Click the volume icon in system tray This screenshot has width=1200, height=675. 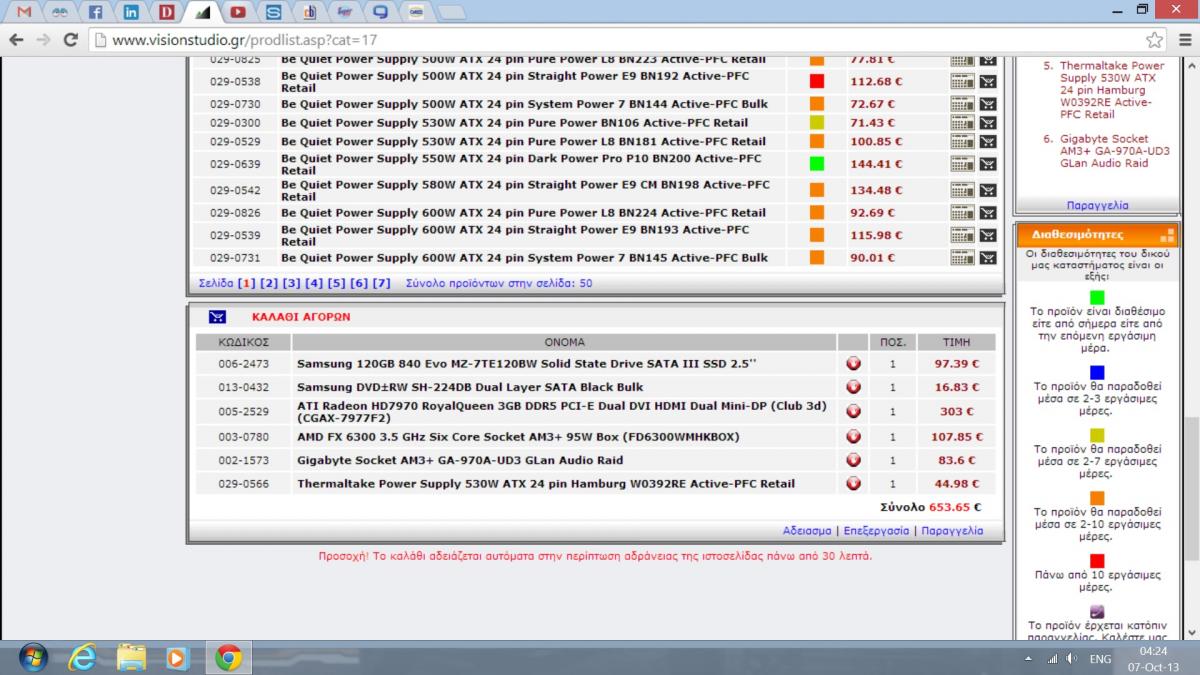(1071, 659)
